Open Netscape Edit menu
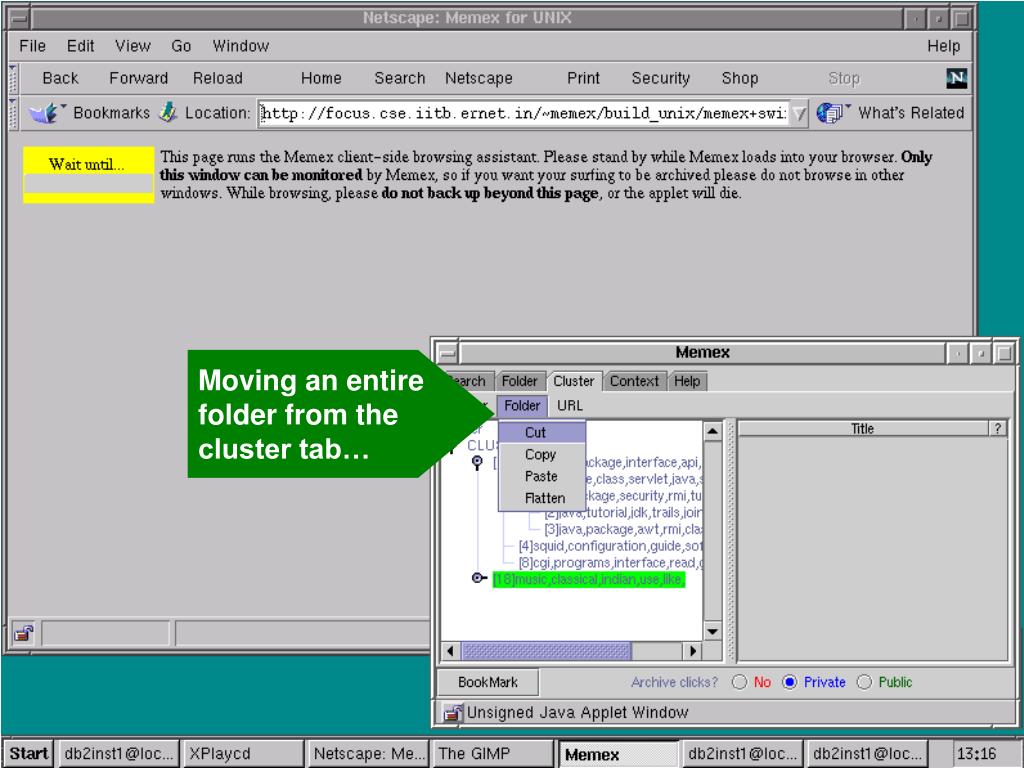The height and width of the screenshot is (768, 1024). (80, 46)
